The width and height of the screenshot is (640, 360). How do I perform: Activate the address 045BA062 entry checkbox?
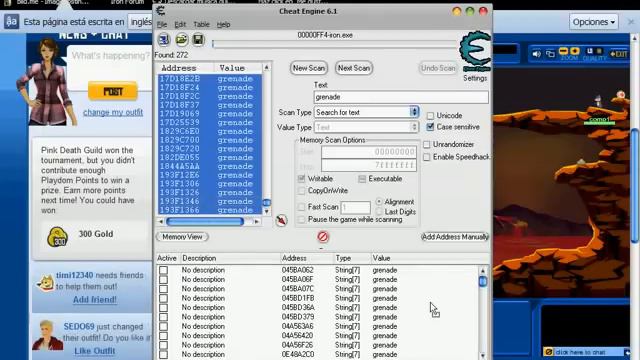(163, 270)
